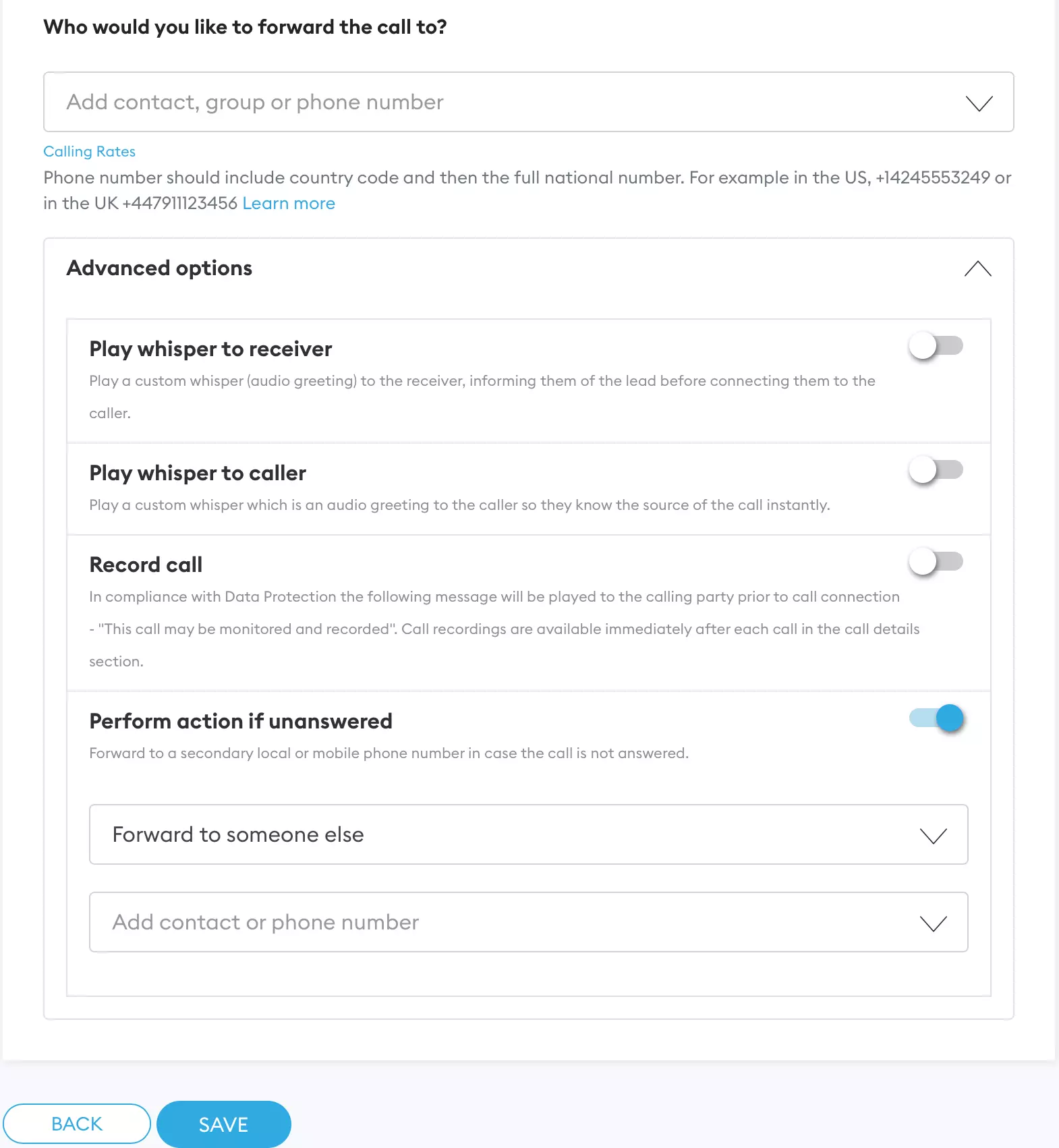Click the Play whisper to receiver title
Viewport: 1059px width, 1148px height.
(210, 349)
